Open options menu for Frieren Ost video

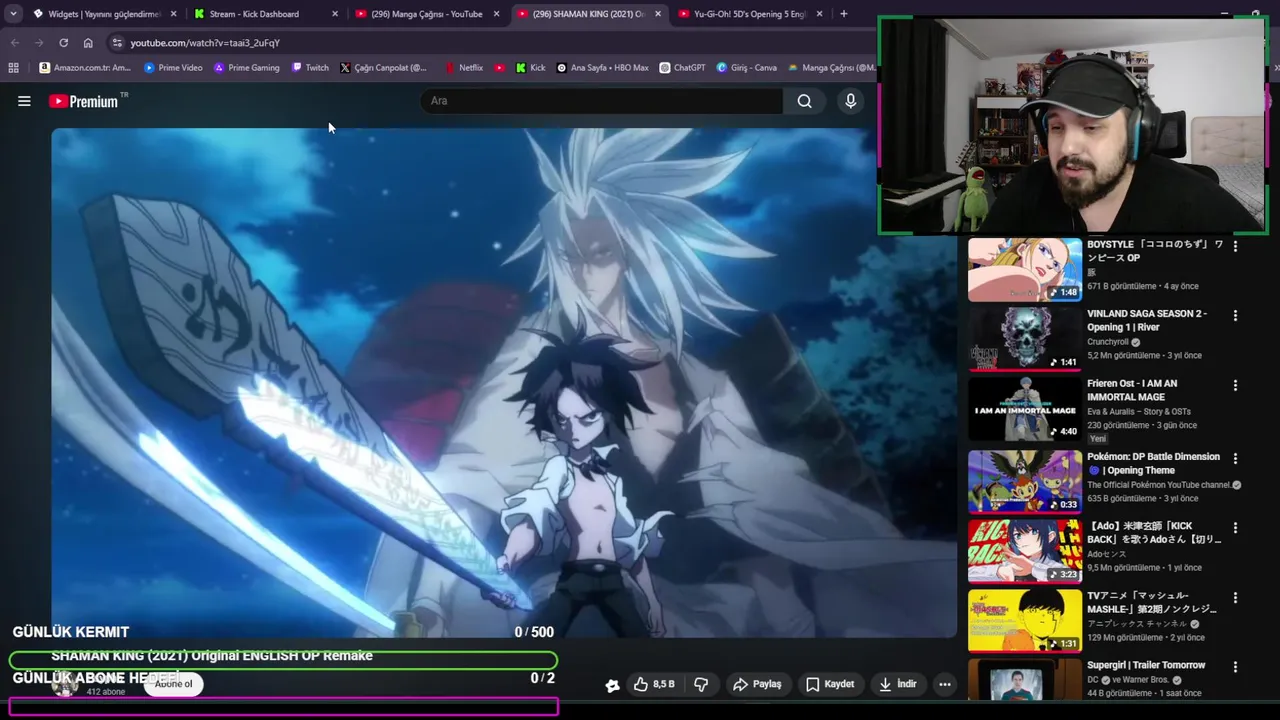point(1235,386)
